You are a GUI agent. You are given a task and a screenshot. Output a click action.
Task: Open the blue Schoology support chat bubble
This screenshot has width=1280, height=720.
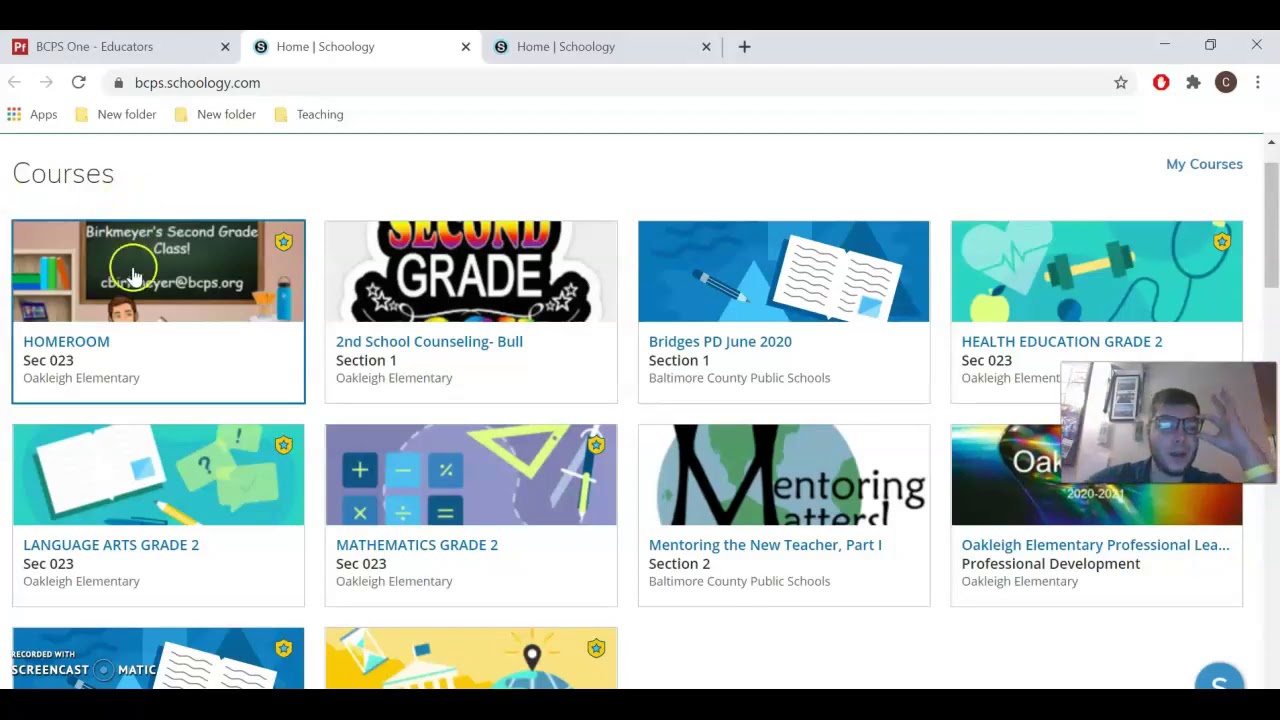[1219, 678]
